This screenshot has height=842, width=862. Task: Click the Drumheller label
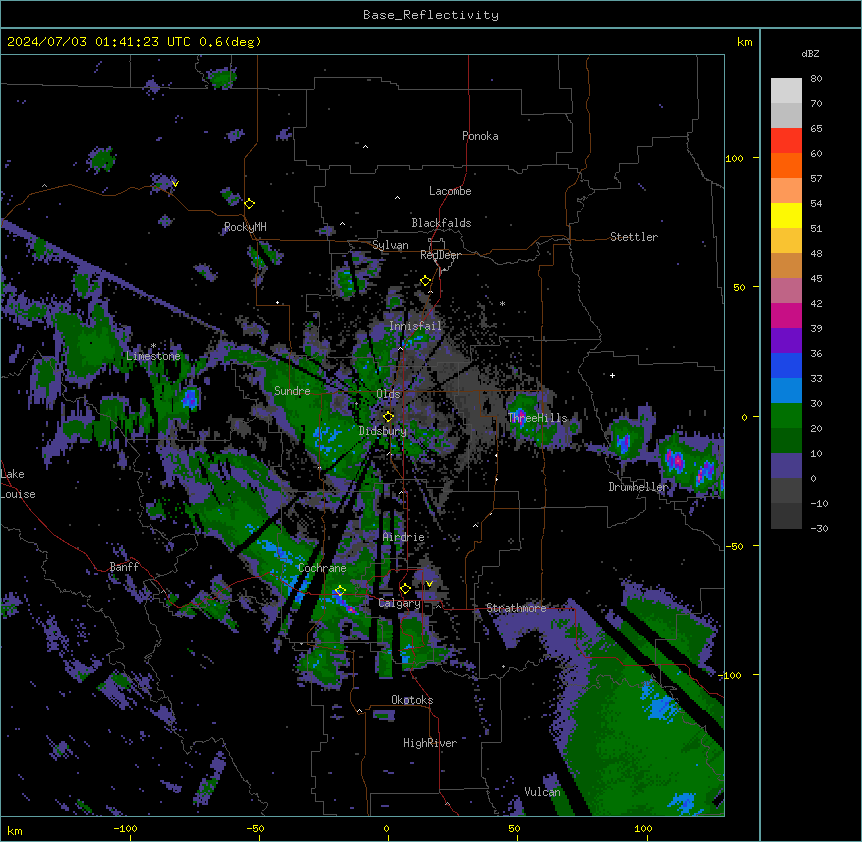(x=638, y=487)
